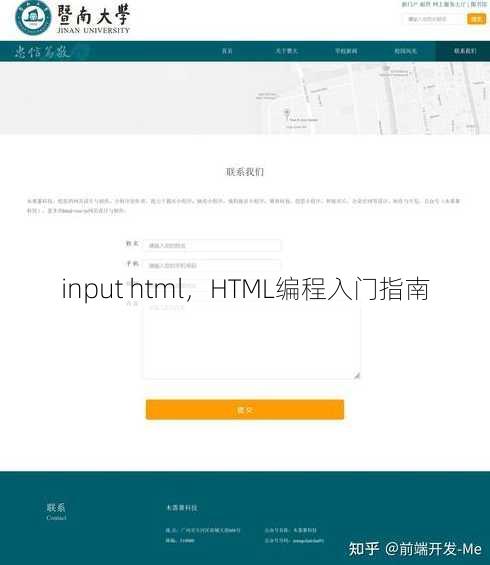490x565 pixels.
Task: Open the 首页 navigation item
Action: point(227,51)
